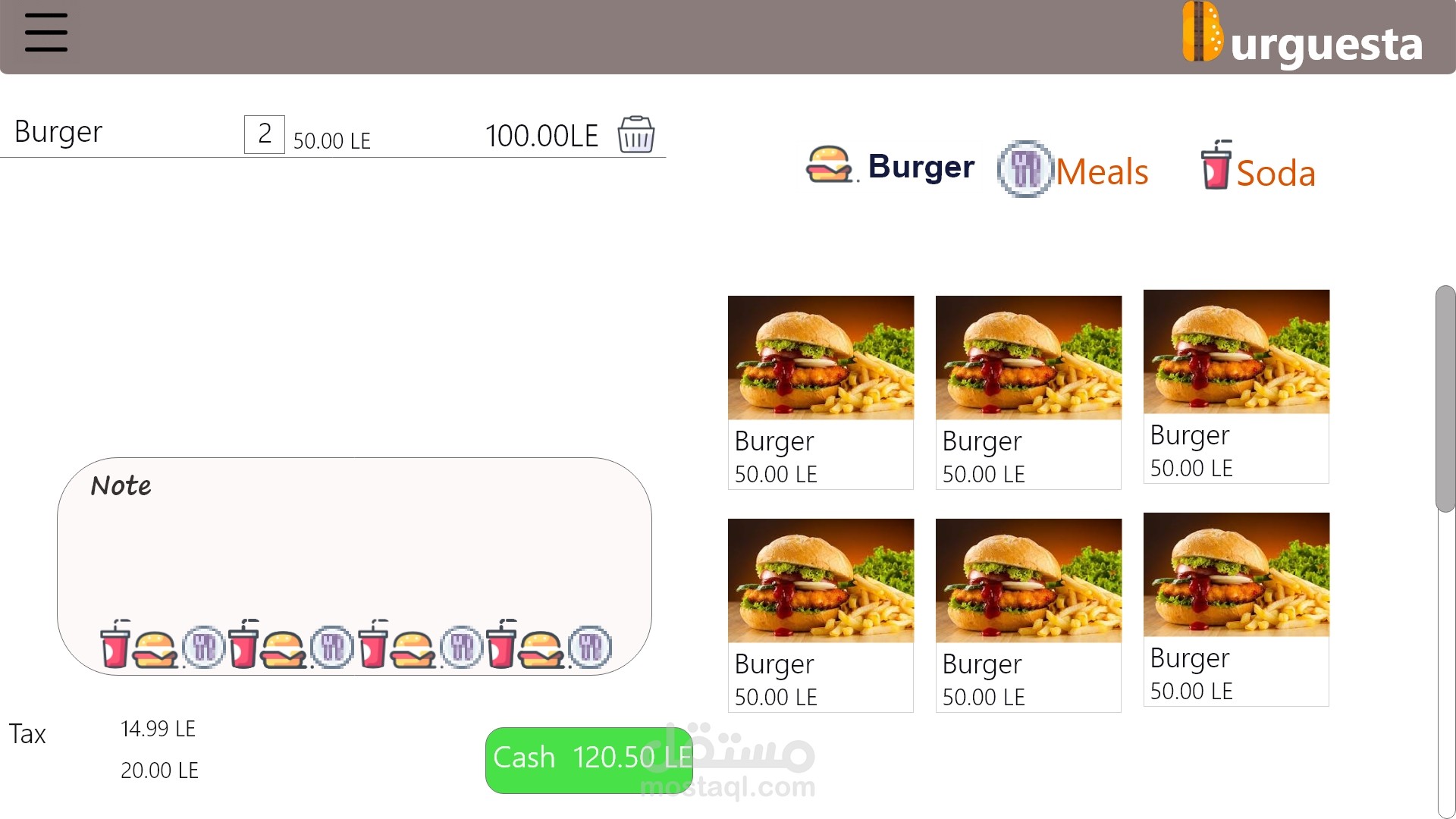Click first soda cup icon in Note box
Viewport: 1456px width, 819px height.
[115, 644]
